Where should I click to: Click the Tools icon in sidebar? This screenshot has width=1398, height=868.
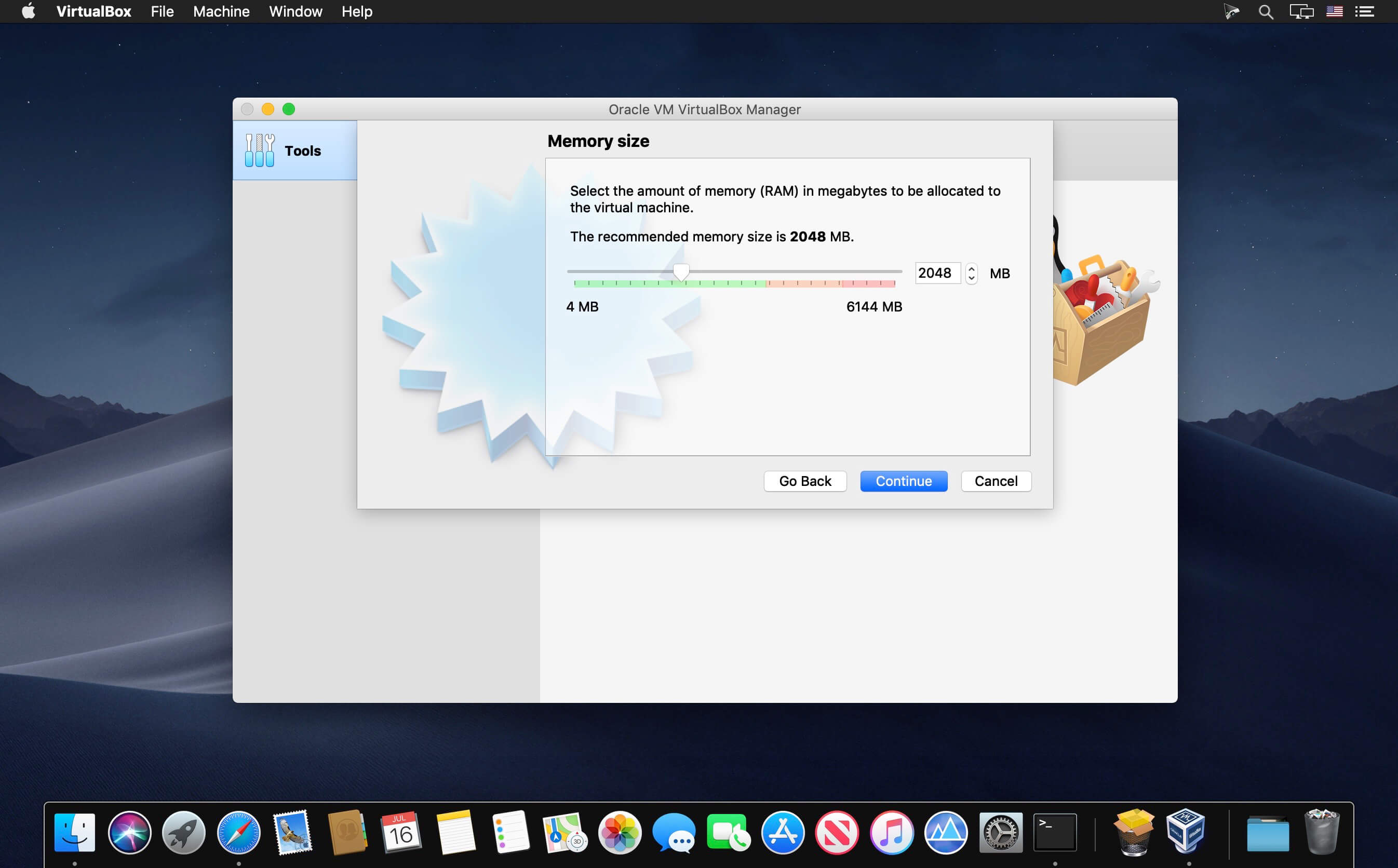(260, 151)
